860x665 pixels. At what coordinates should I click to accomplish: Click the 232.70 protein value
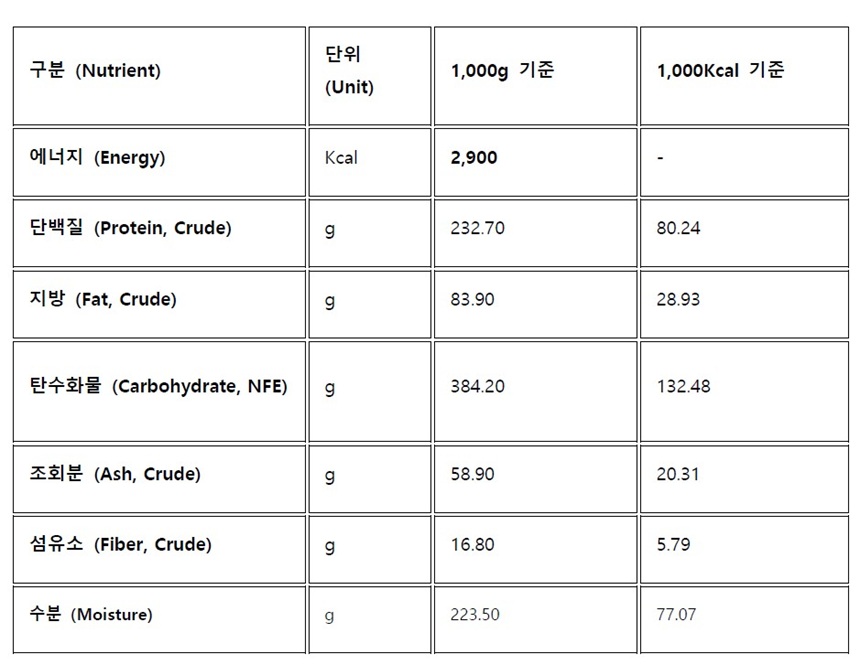coord(478,228)
